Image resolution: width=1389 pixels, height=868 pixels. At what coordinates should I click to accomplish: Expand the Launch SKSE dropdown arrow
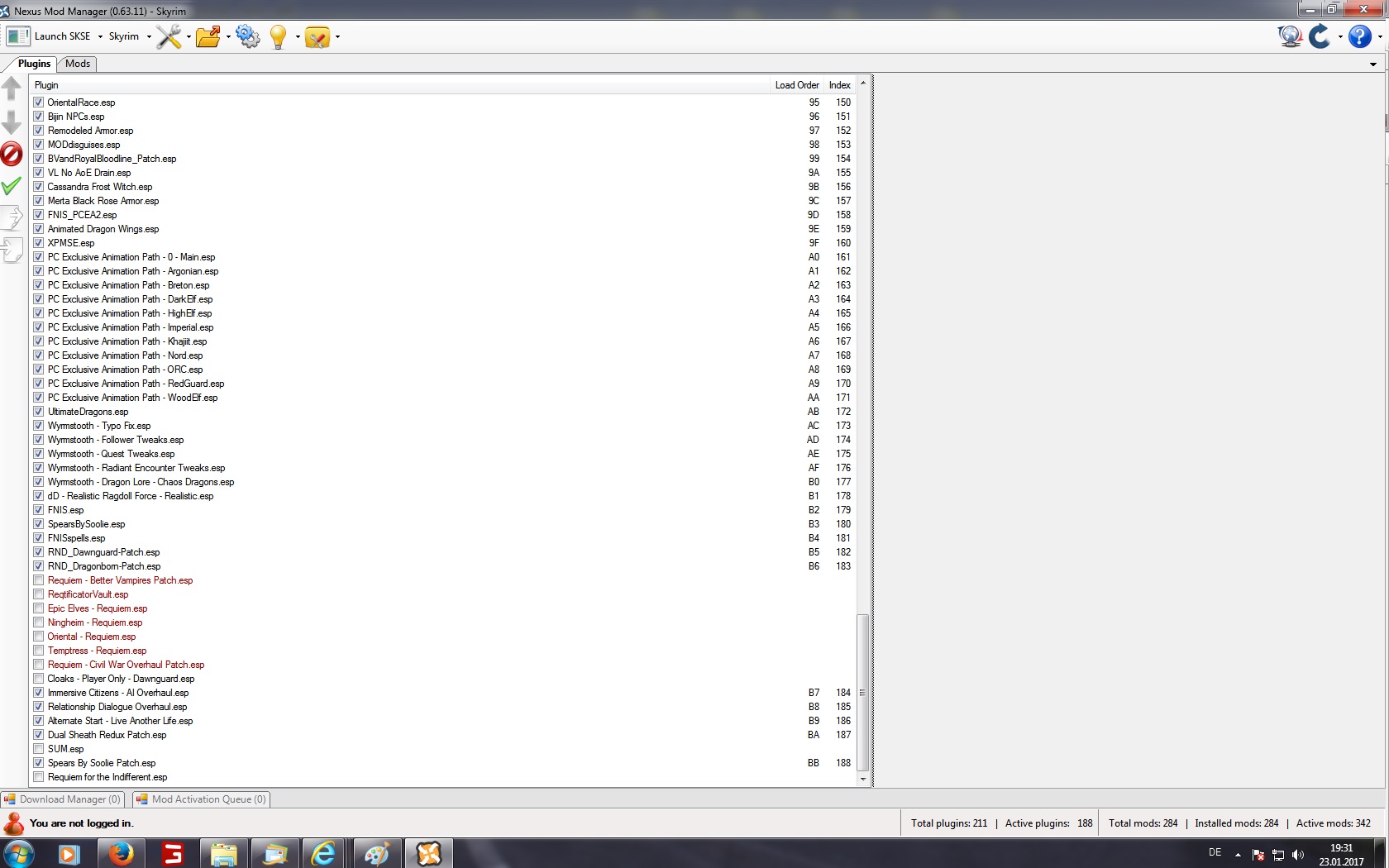100,37
